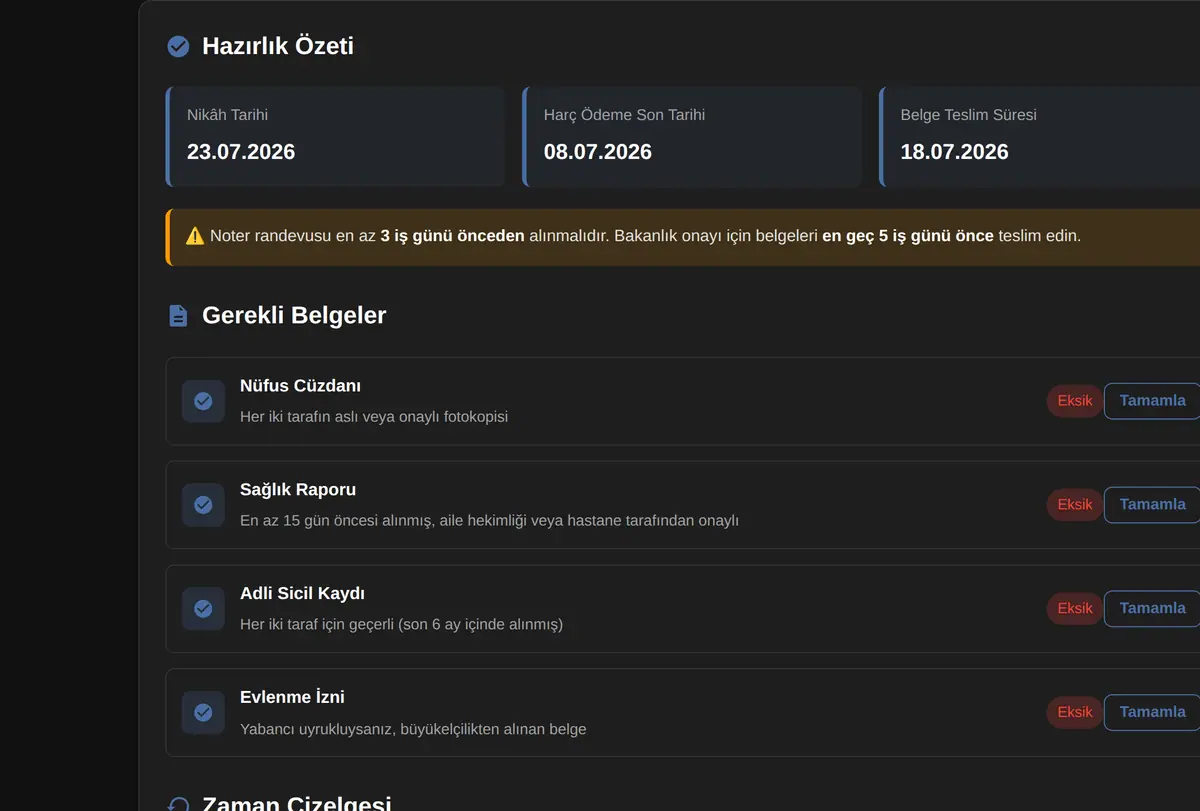The image size is (1200, 811).
Task: Click the check-circle icon beside Hazırlık Özeti
Action: coord(178,46)
